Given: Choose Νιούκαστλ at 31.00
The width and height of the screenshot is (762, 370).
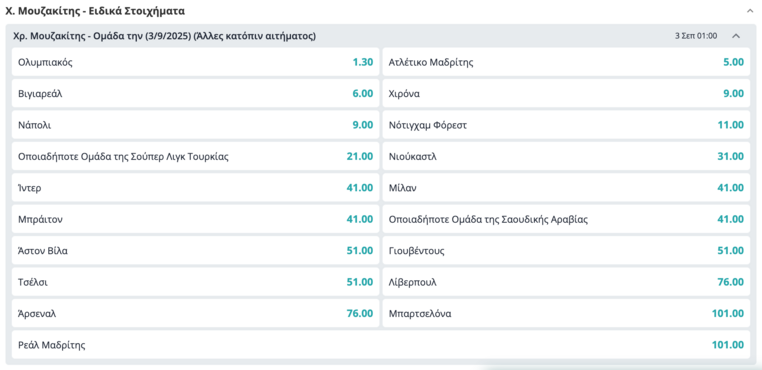Looking at the screenshot, I should click(566, 157).
